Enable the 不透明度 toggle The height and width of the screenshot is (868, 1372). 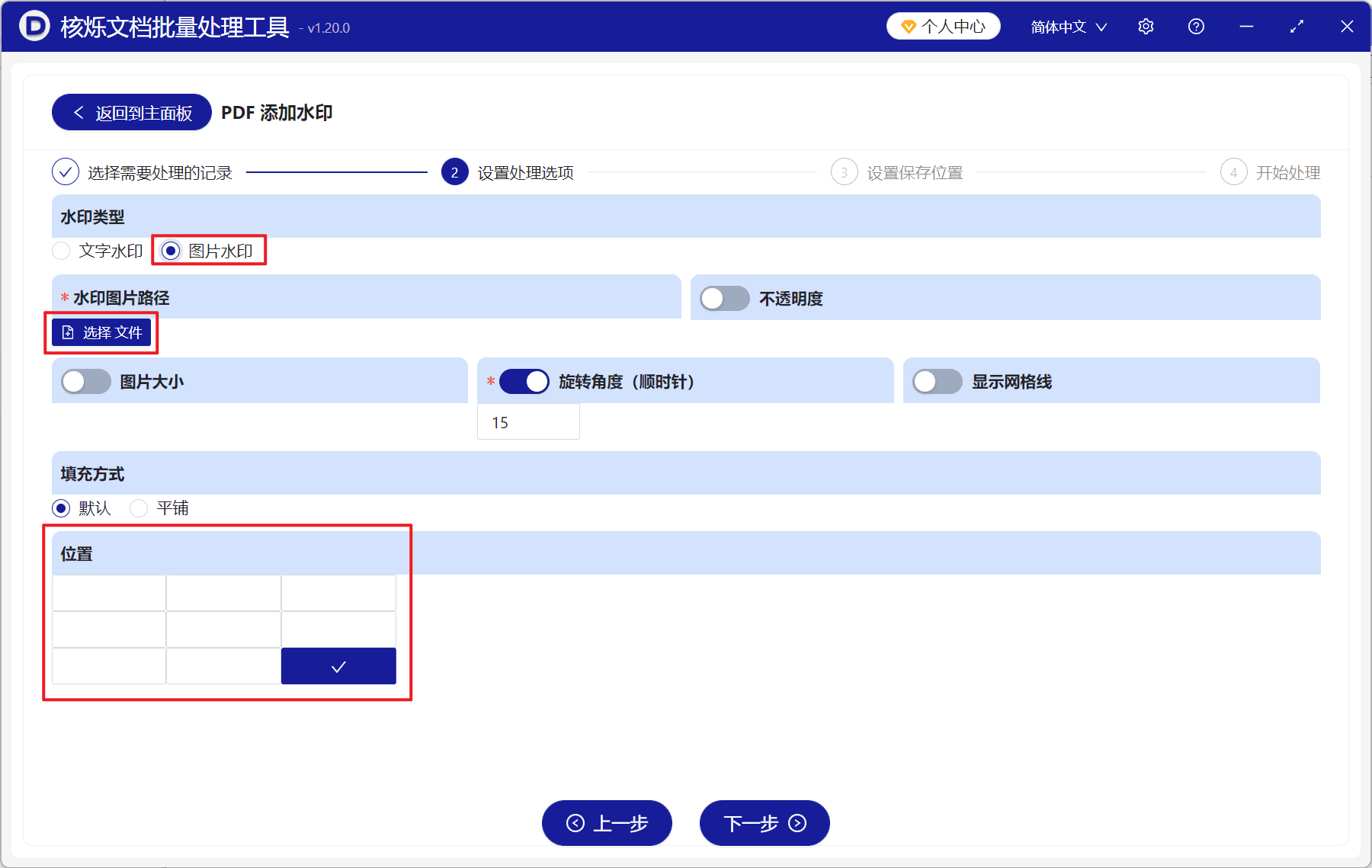click(724, 299)
